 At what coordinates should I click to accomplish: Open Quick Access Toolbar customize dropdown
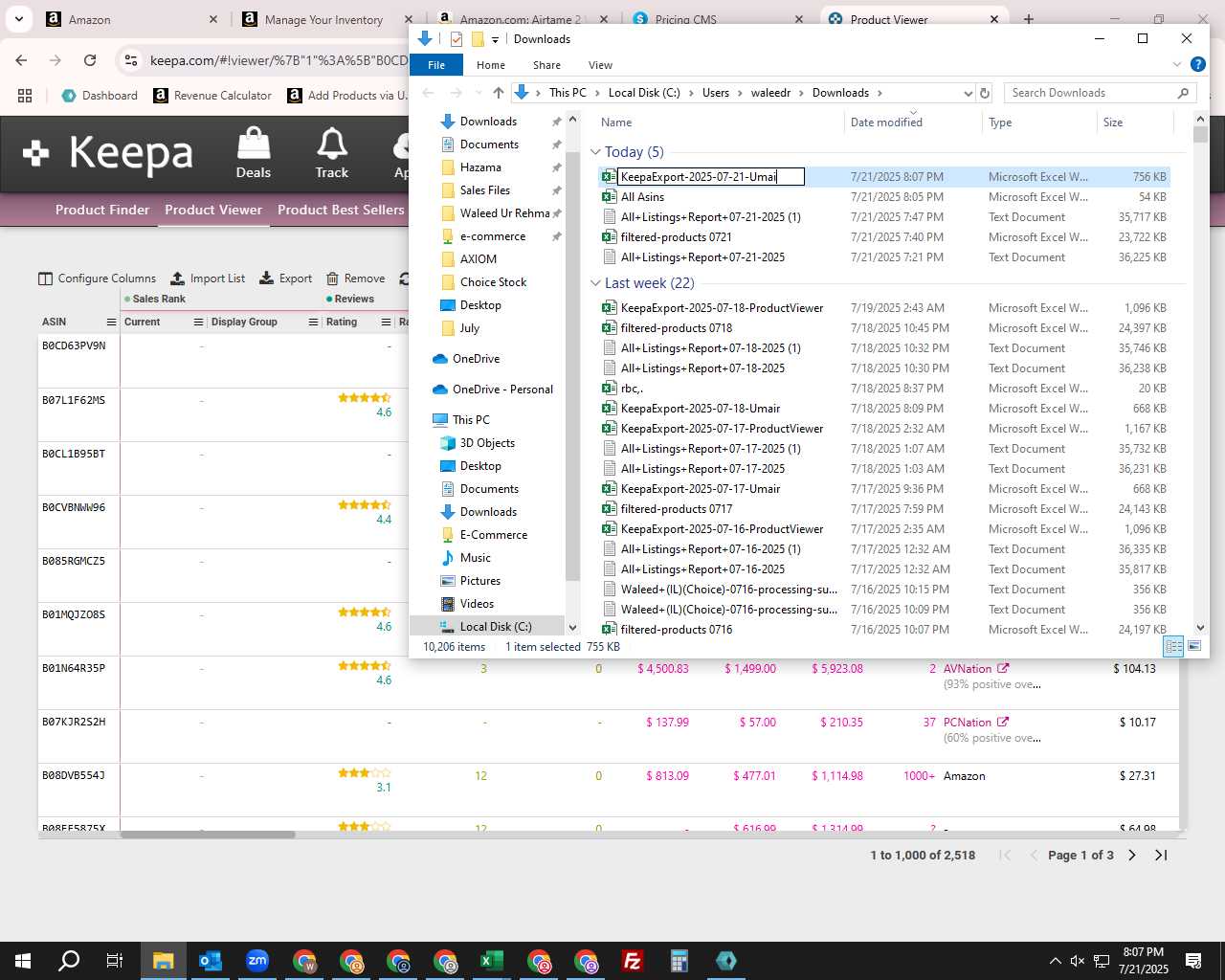[495, 39]
